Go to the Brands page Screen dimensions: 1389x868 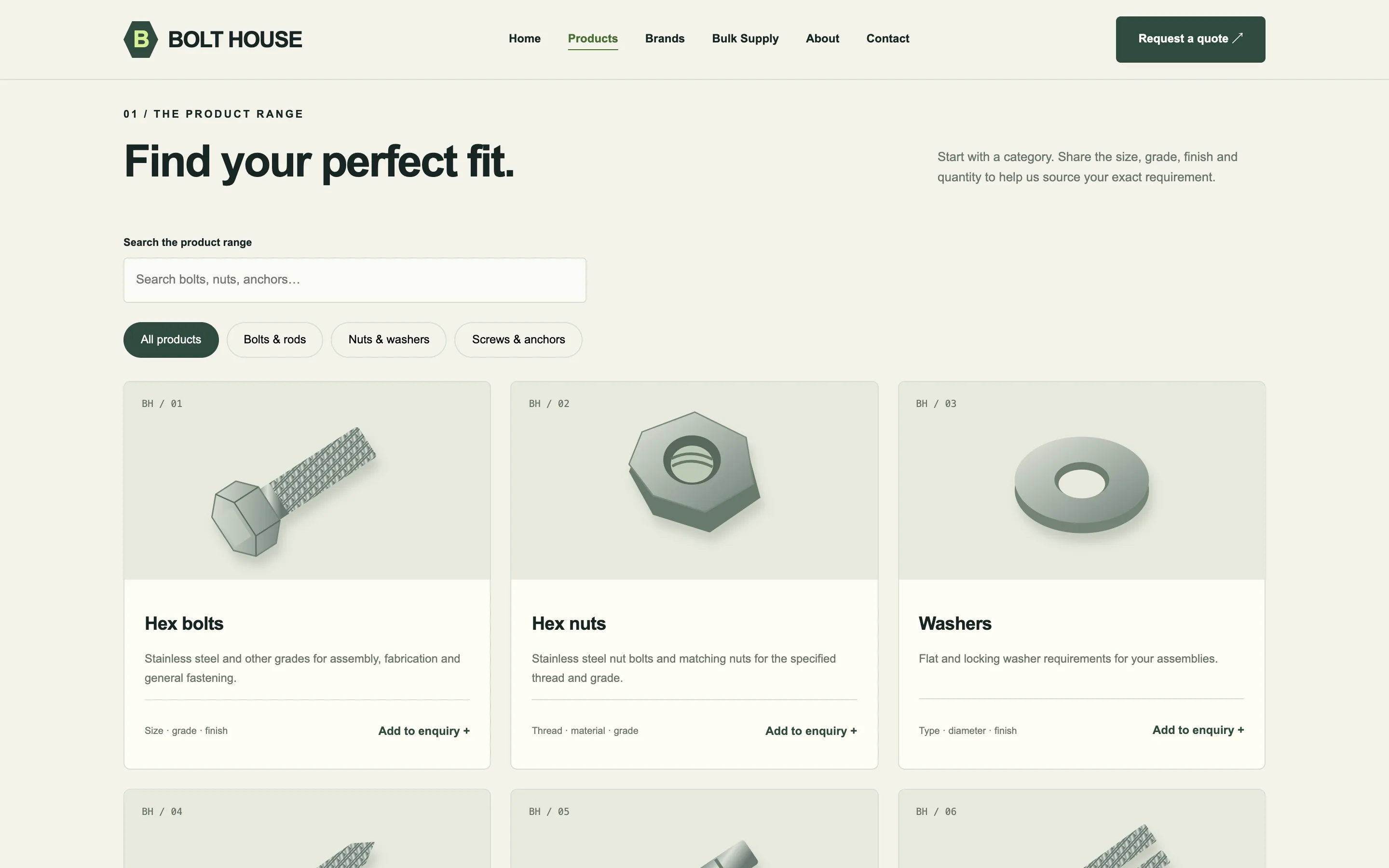click(x=665, y=39)
